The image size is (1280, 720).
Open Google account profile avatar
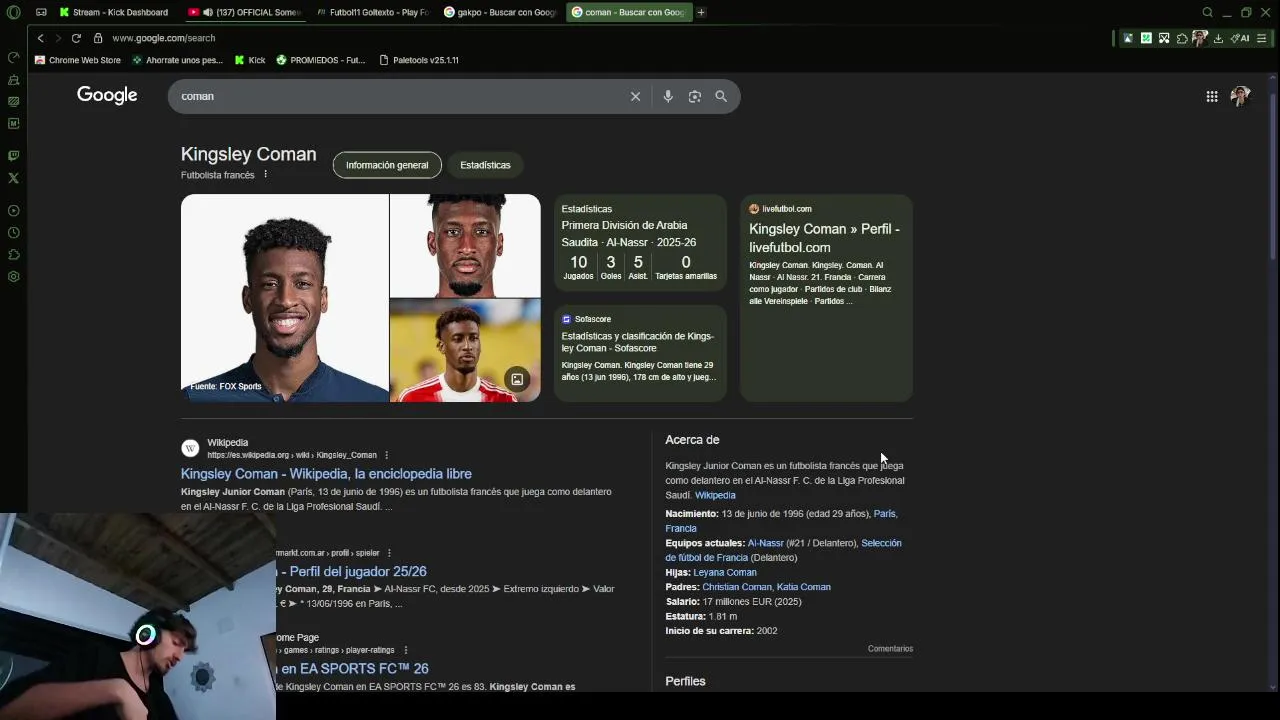pos(1240,96)
